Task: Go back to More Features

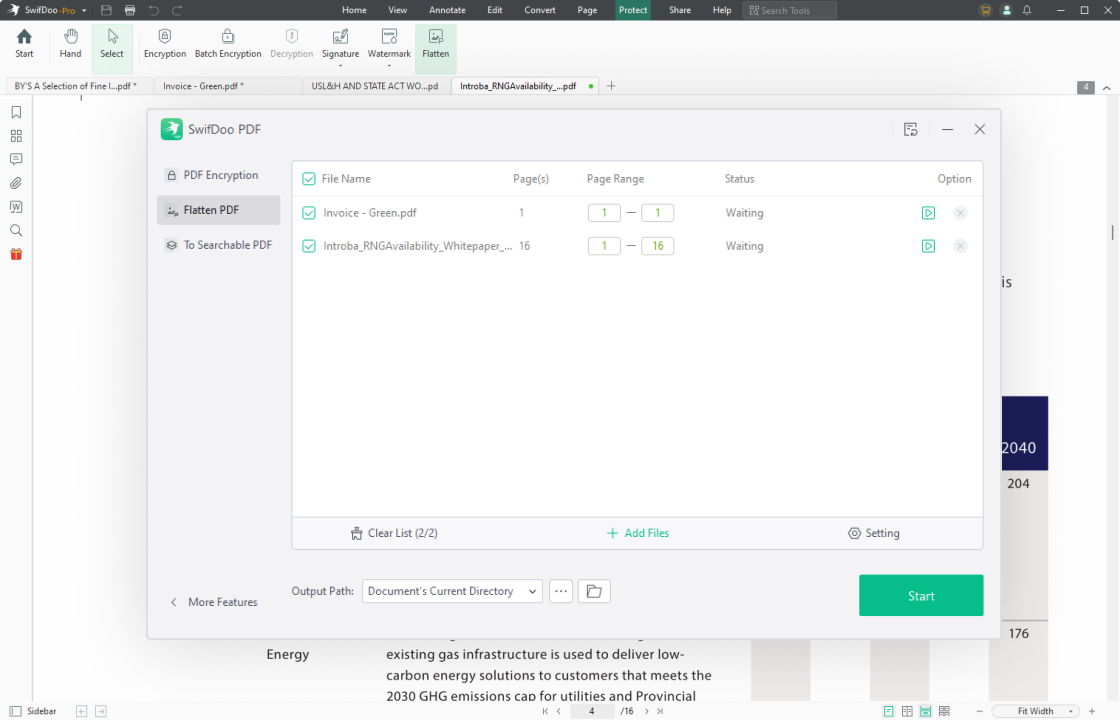Action: [214, 602]
